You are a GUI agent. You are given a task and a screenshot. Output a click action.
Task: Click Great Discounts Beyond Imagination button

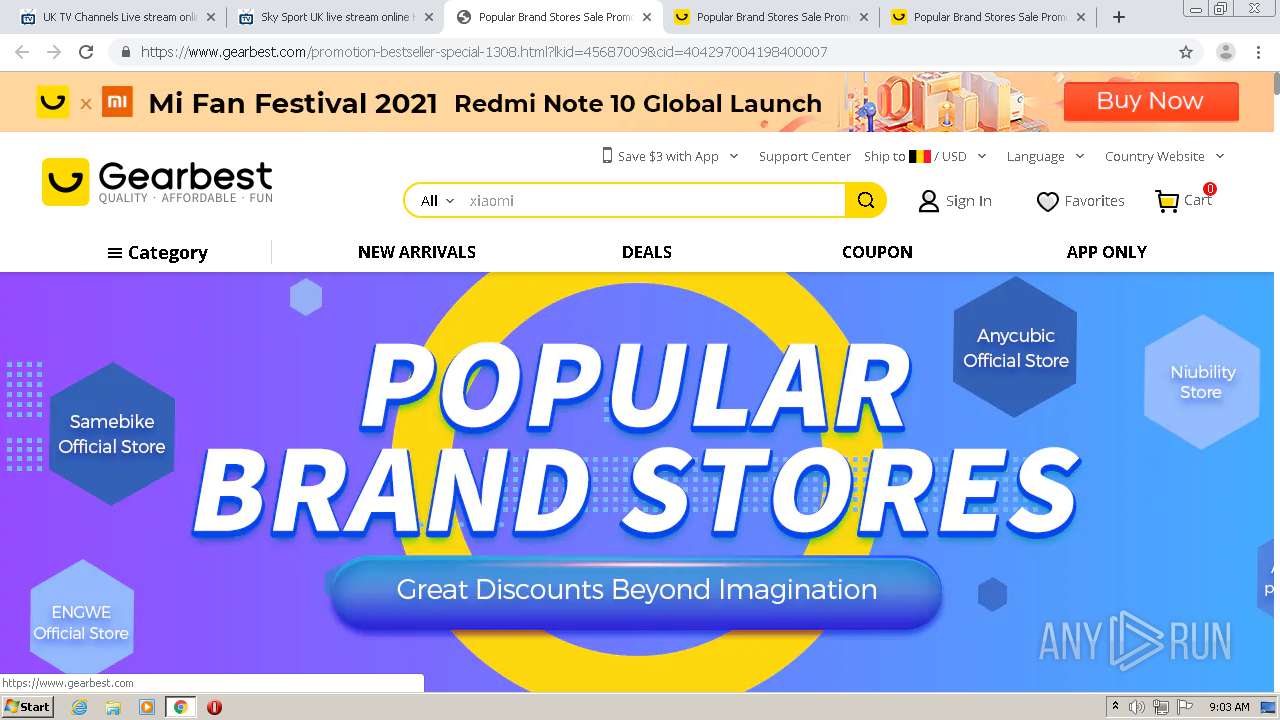coord(636,590)
